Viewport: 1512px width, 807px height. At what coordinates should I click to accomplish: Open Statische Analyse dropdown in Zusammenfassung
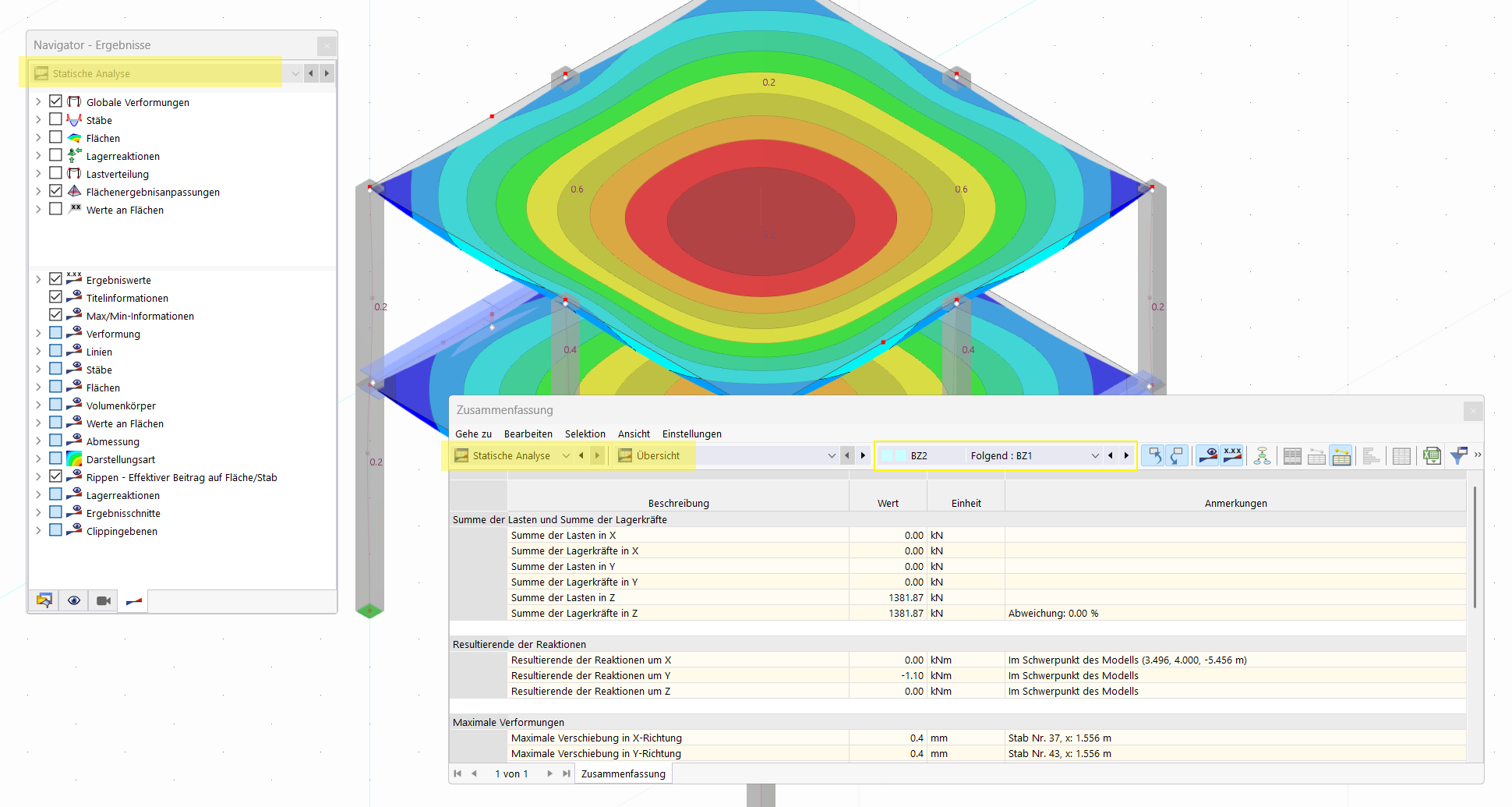pos(566,455)
